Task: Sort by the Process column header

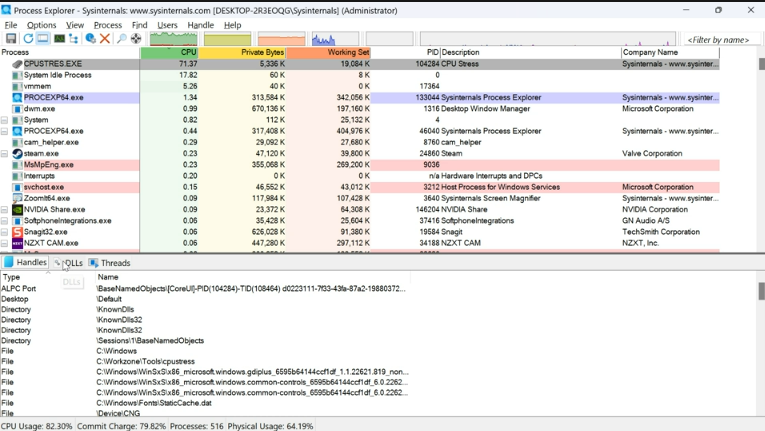Action: tap(70, 52)
